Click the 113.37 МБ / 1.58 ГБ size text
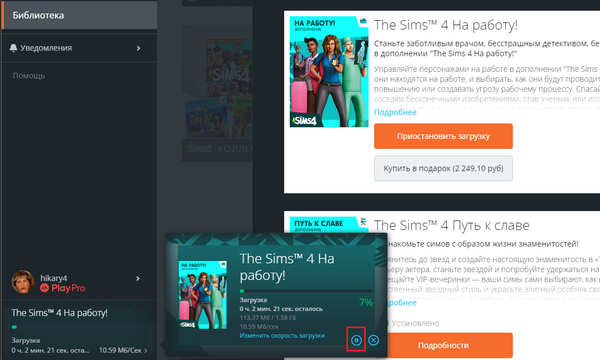 268,318
